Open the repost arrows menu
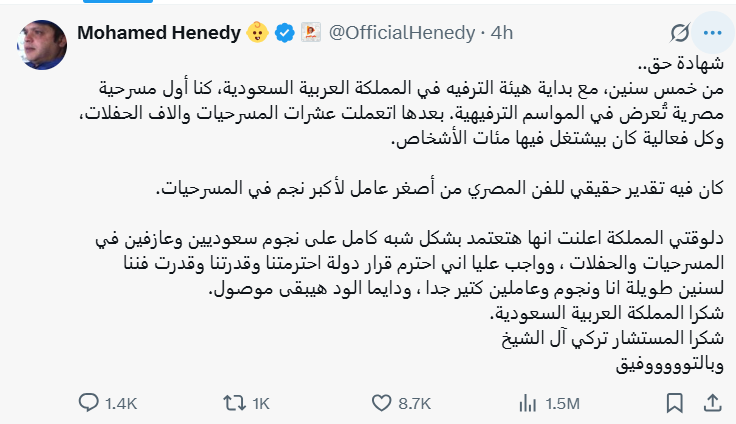The image size is (736, 424). pyautogui.click(x=232, y=402)
